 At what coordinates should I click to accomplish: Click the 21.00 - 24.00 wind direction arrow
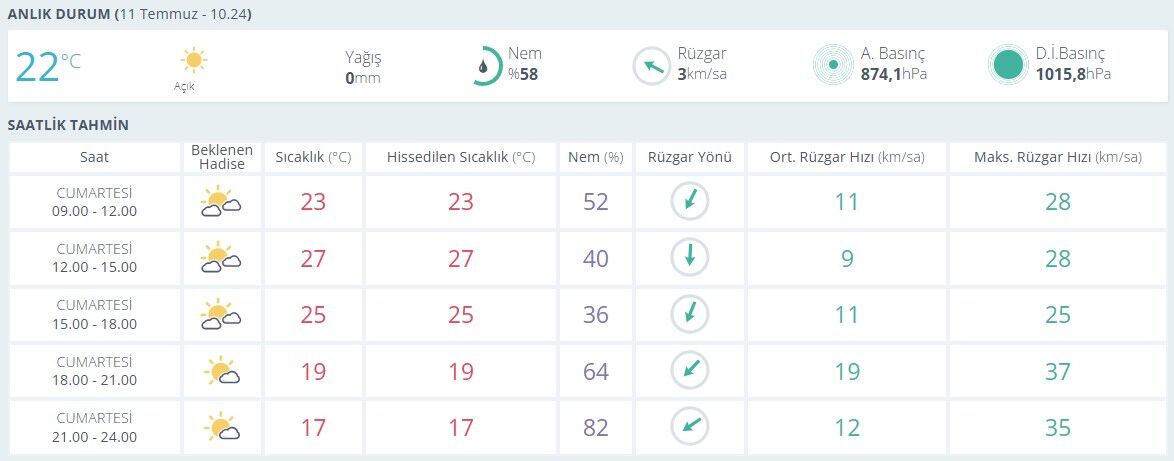pos(690,427)
